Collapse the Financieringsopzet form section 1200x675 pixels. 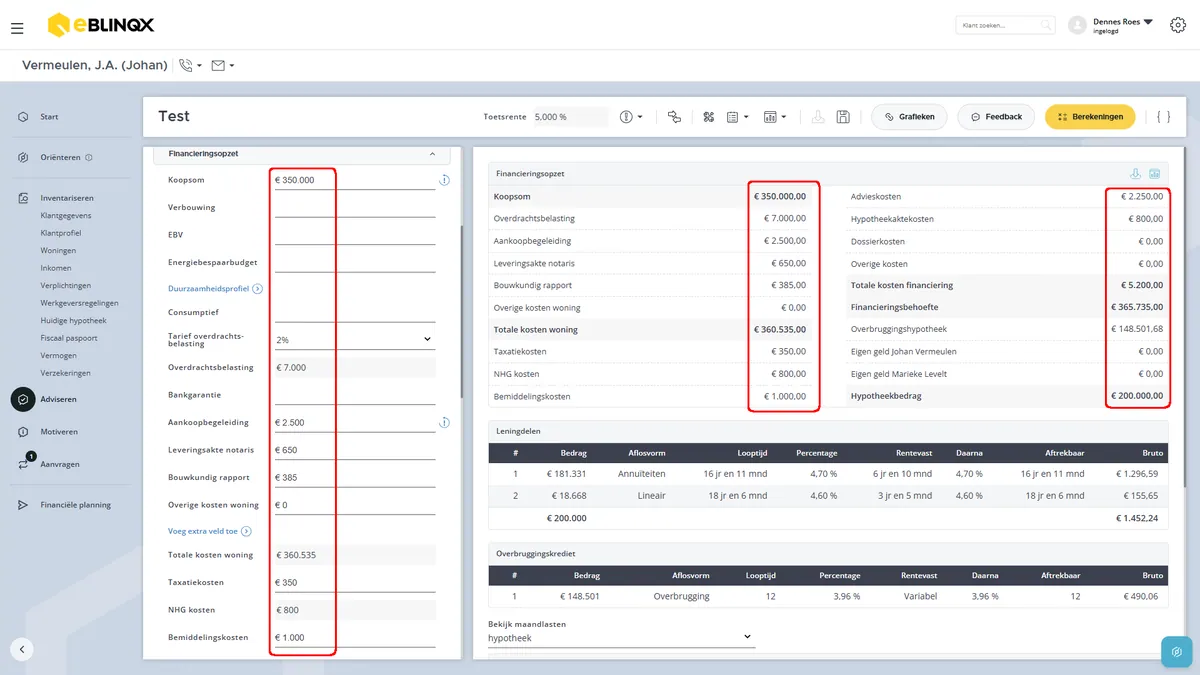[432, 154]
